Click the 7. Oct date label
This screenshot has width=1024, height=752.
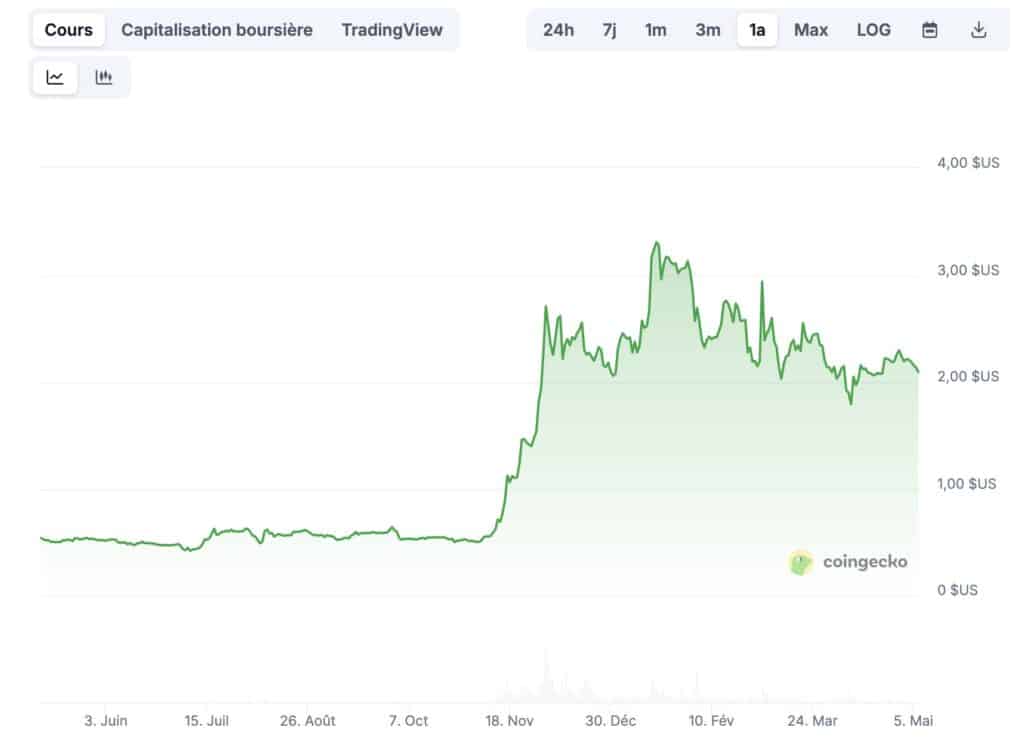408,721
